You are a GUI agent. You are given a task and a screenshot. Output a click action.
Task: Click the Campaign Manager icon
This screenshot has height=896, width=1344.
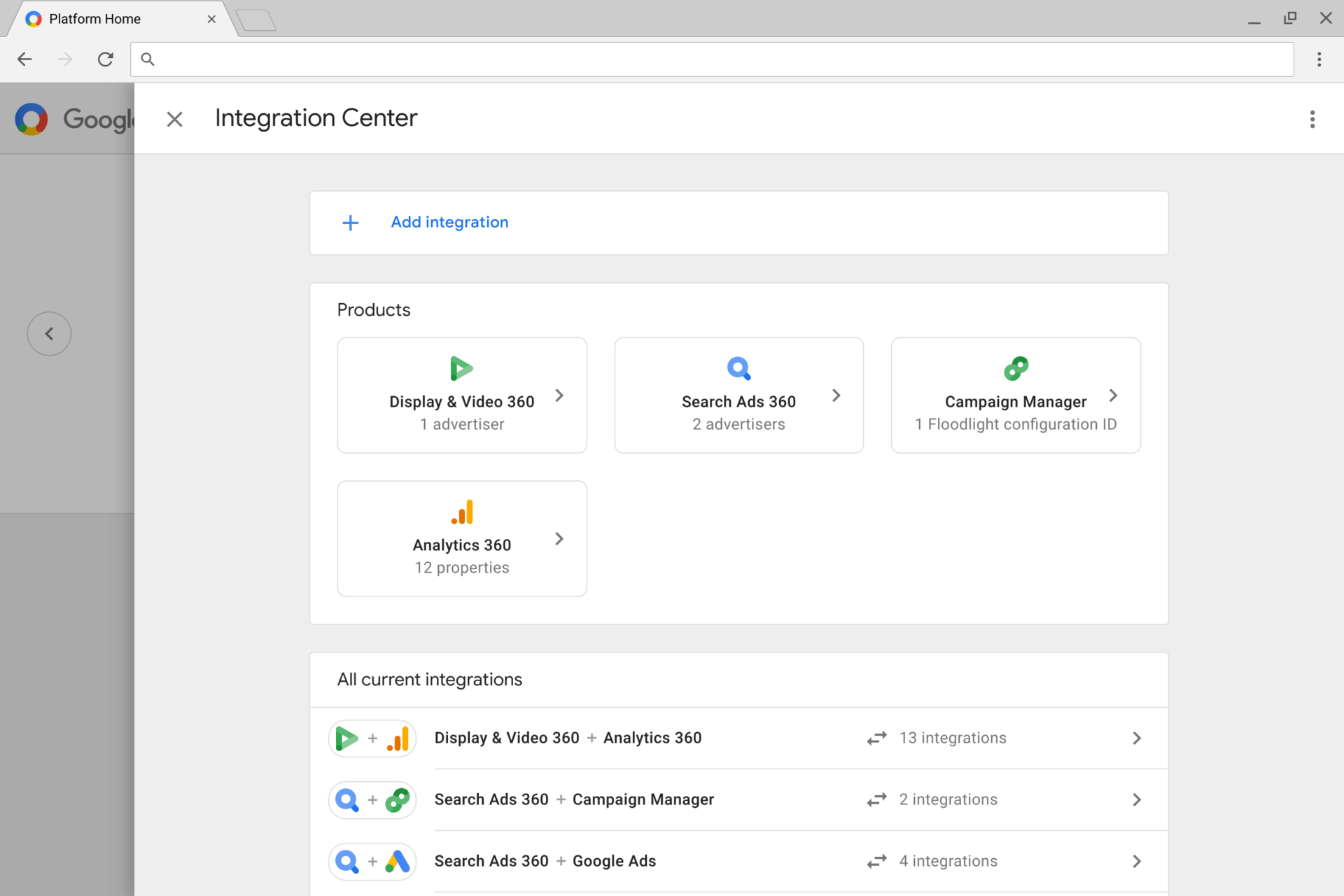point(1017,368)
